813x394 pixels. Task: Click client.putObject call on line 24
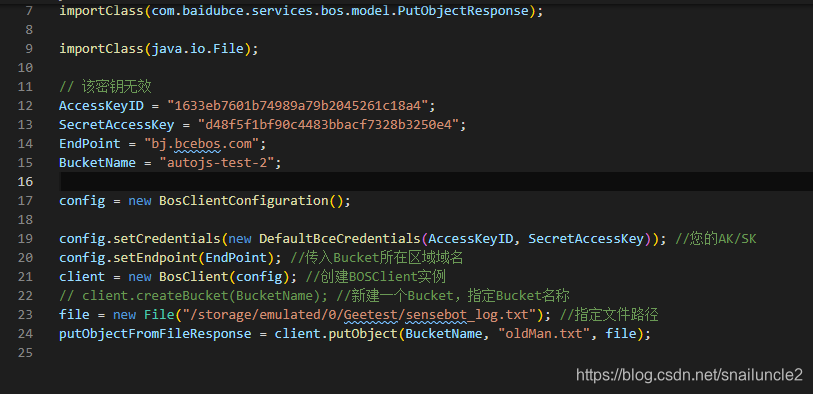[336, 334]
